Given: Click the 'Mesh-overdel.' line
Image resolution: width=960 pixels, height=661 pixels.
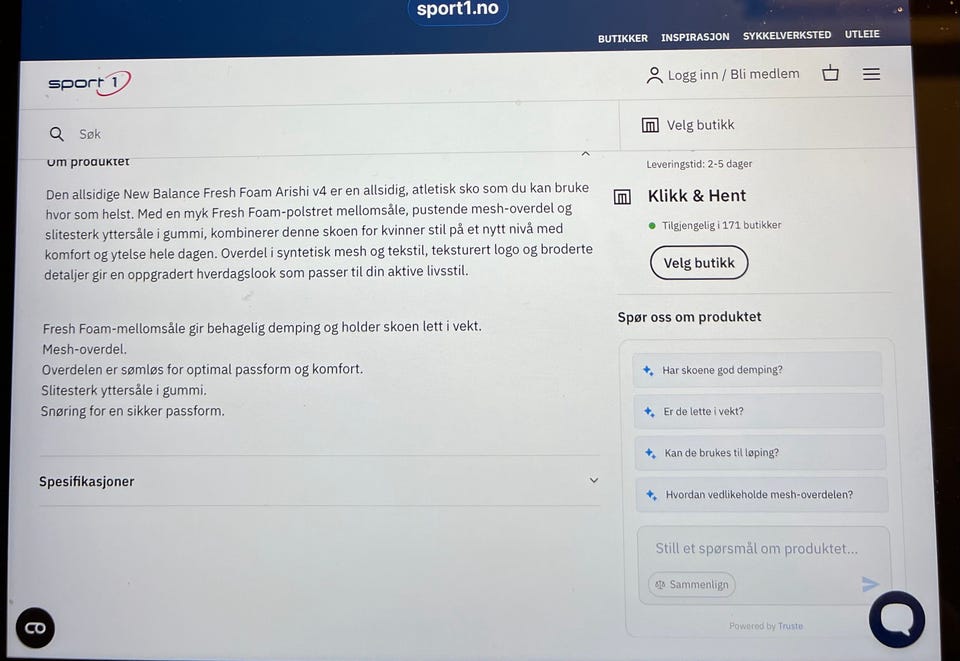Looking at the screenshot, I should tap(84, 349).
